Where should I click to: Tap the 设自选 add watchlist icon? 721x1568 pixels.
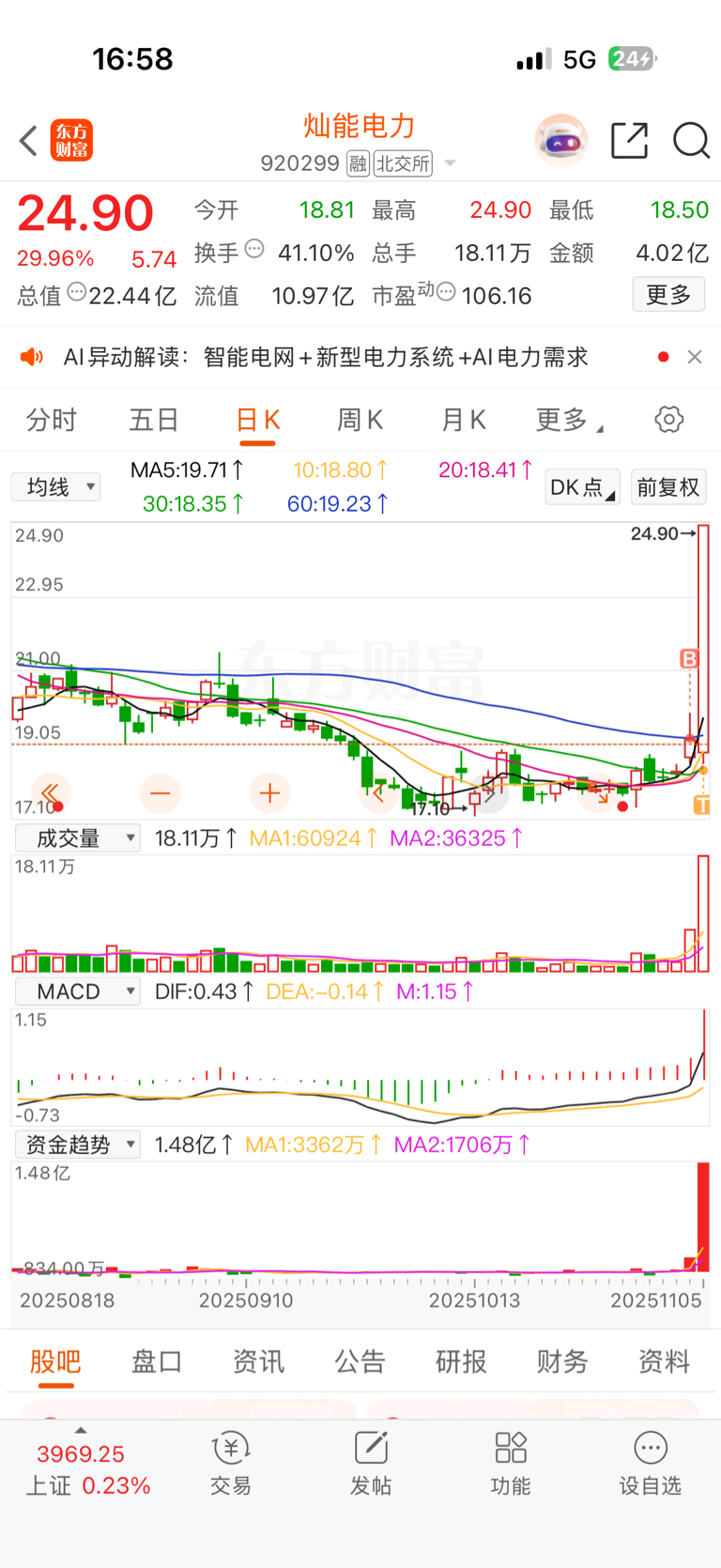coord(650,1463)
